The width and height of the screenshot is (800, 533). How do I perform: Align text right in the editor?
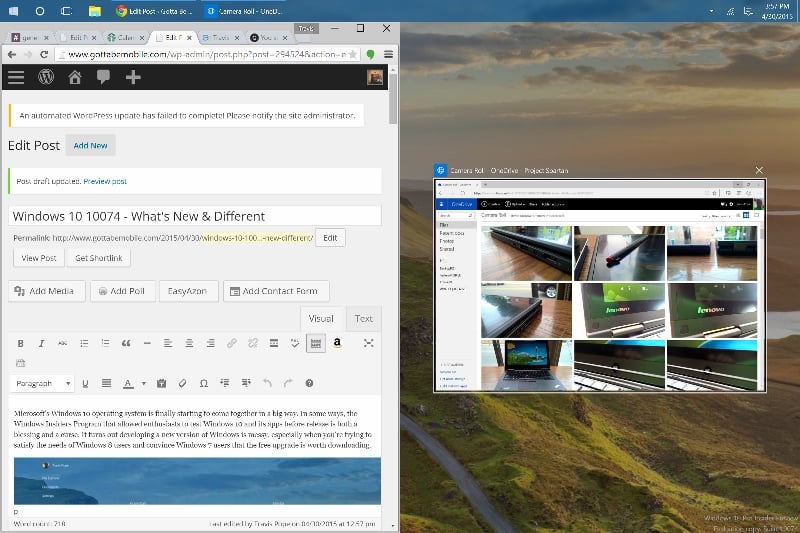click(210, 343)
